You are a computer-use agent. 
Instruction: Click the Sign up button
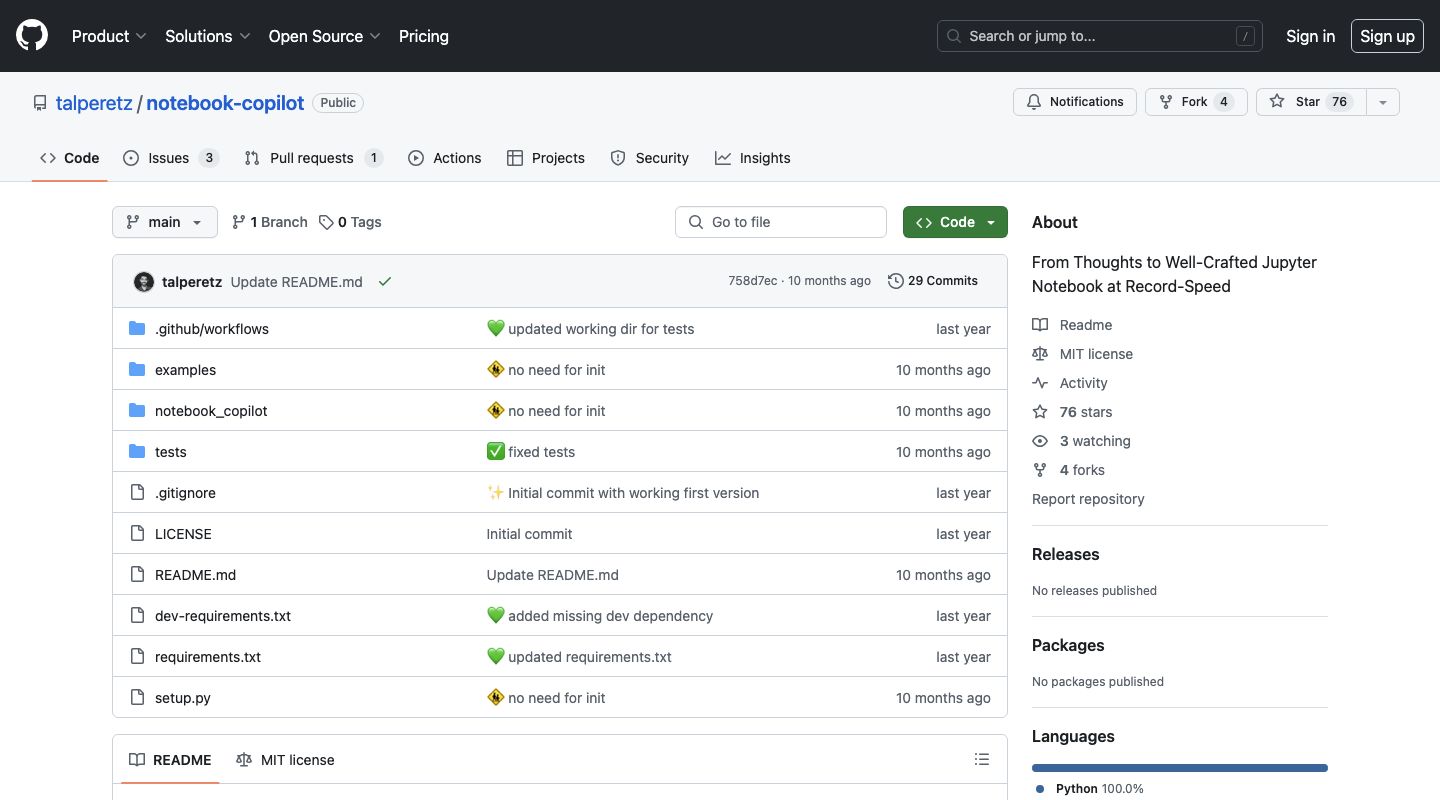[1387, 36]
